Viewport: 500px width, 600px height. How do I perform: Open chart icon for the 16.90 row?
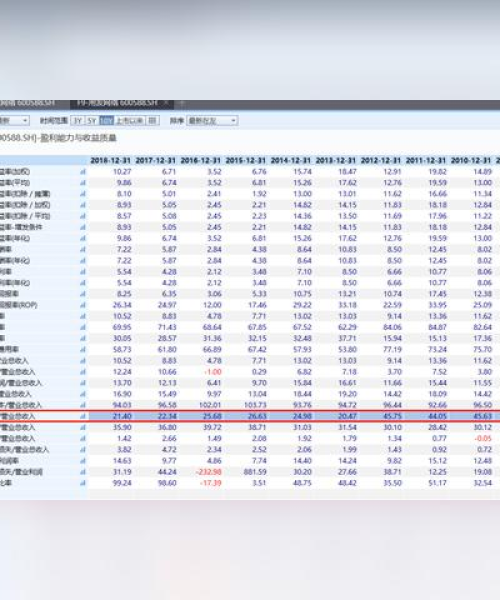click(x=83, y=394)
